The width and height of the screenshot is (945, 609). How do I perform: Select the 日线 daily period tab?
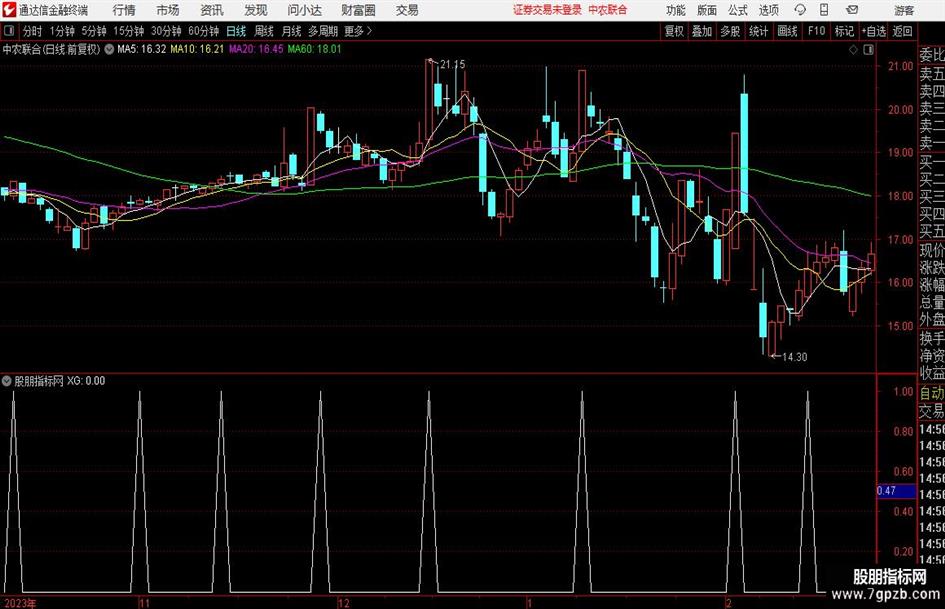pyautogui.click(x=236, y=31)
